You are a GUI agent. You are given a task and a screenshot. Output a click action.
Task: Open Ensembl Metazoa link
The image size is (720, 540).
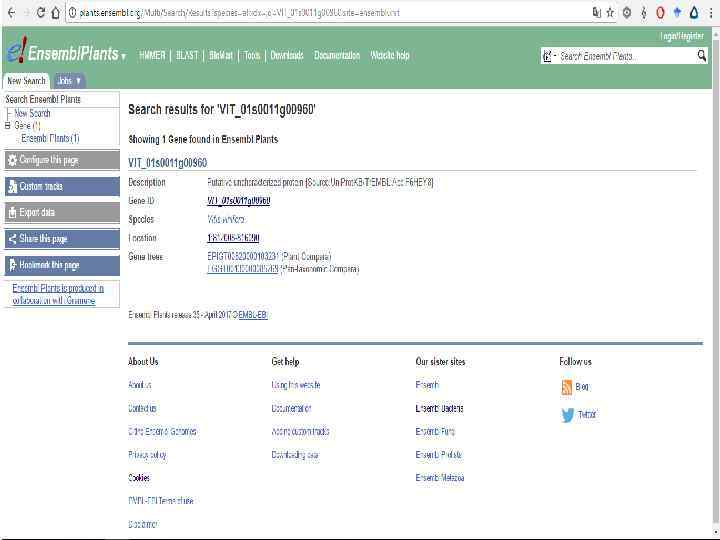pos(440,478)
